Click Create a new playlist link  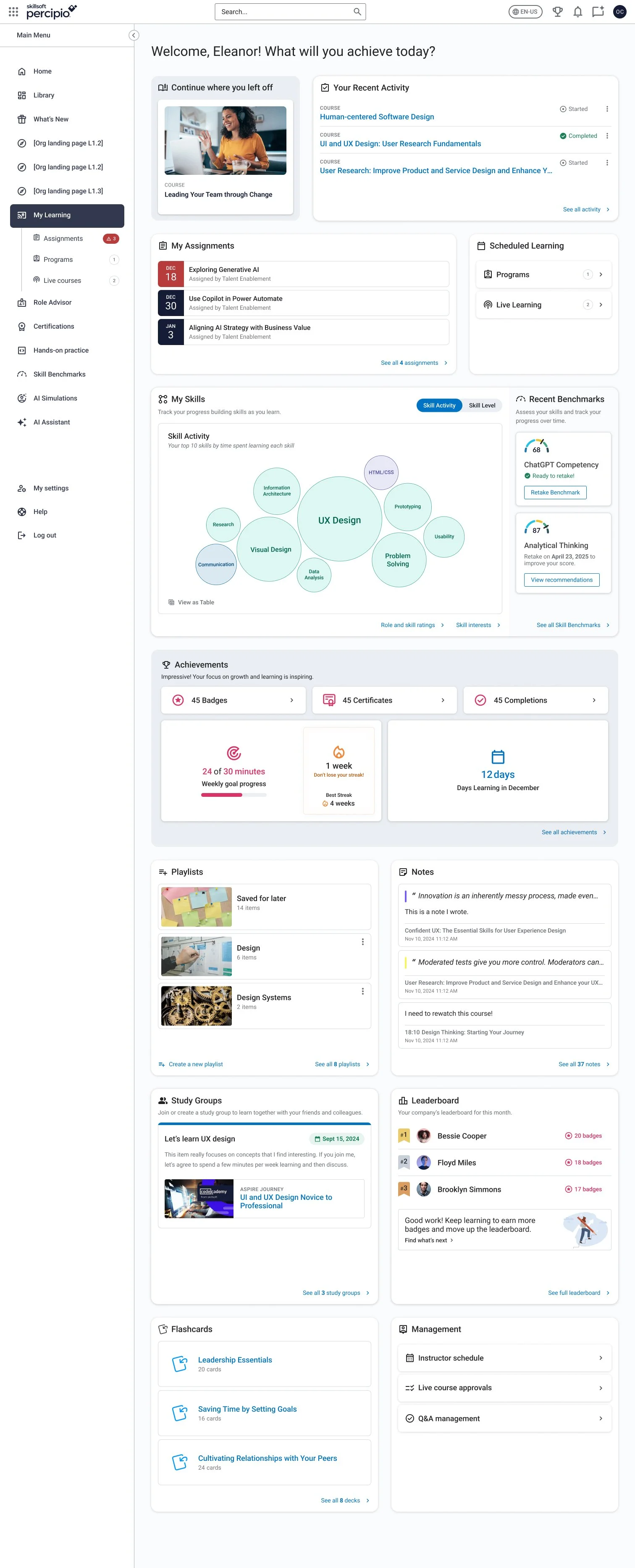(190, 1065)
